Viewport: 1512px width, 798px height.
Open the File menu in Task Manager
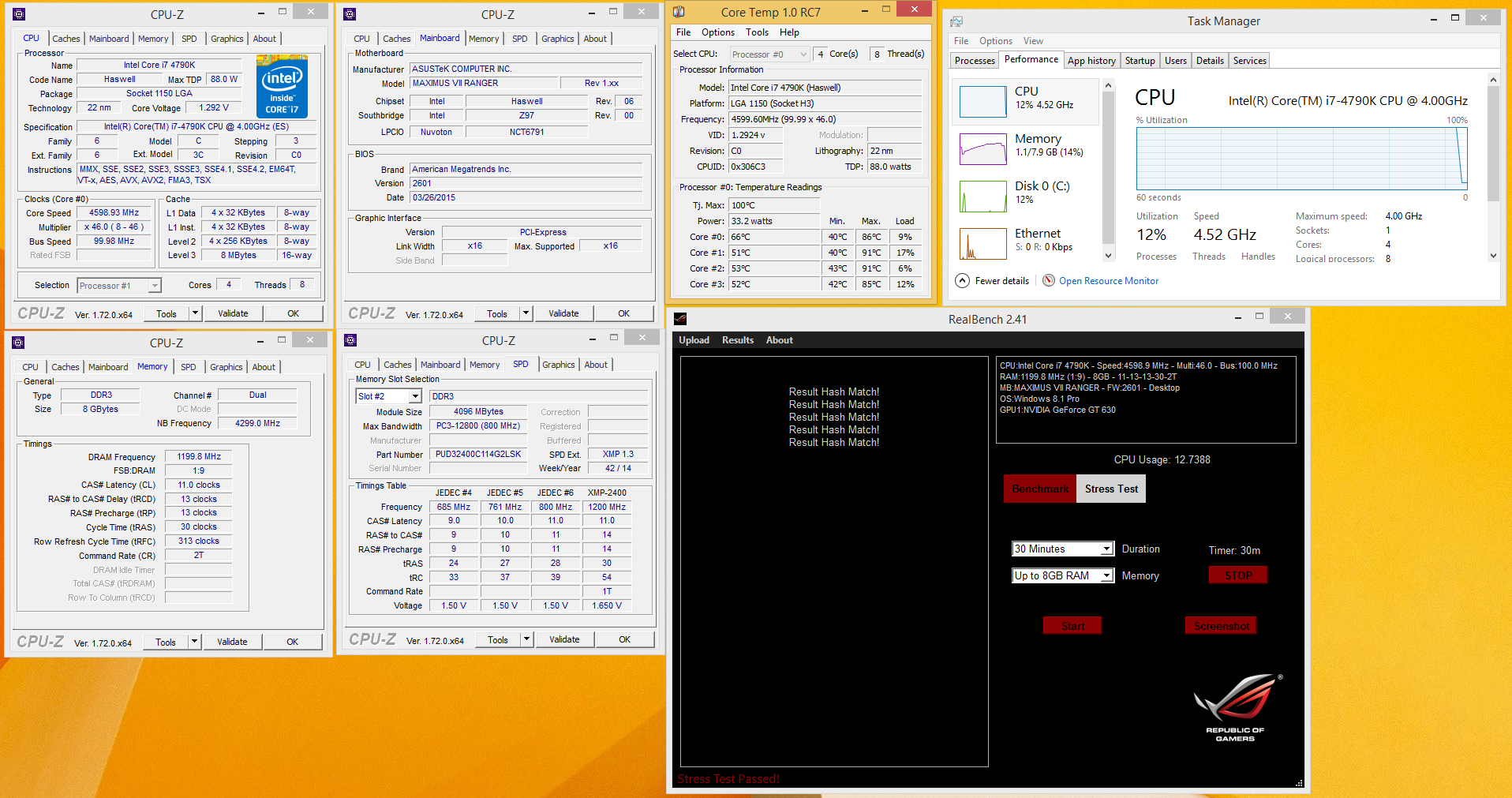(x=961, y=41)
